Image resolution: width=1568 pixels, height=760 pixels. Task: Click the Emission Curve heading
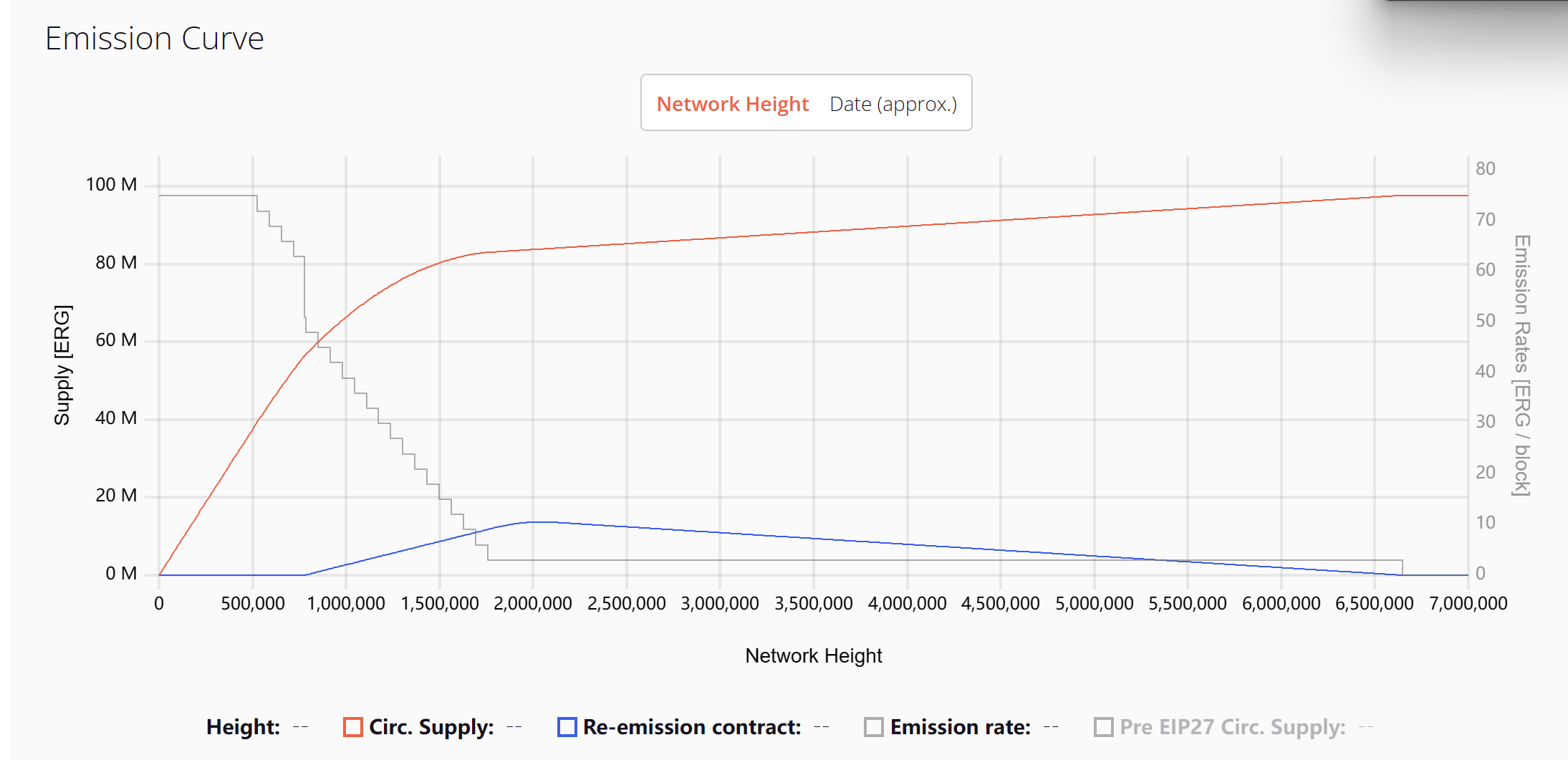click(155, 39)
